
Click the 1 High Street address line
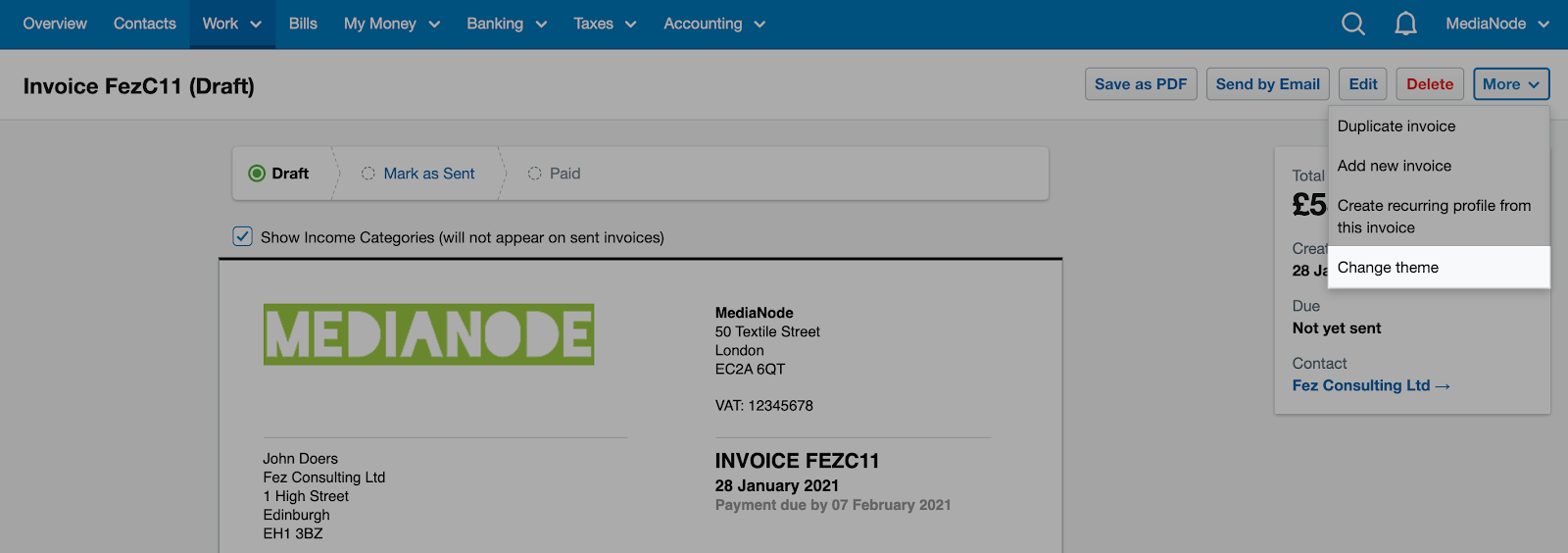click(x=306, y=496)
